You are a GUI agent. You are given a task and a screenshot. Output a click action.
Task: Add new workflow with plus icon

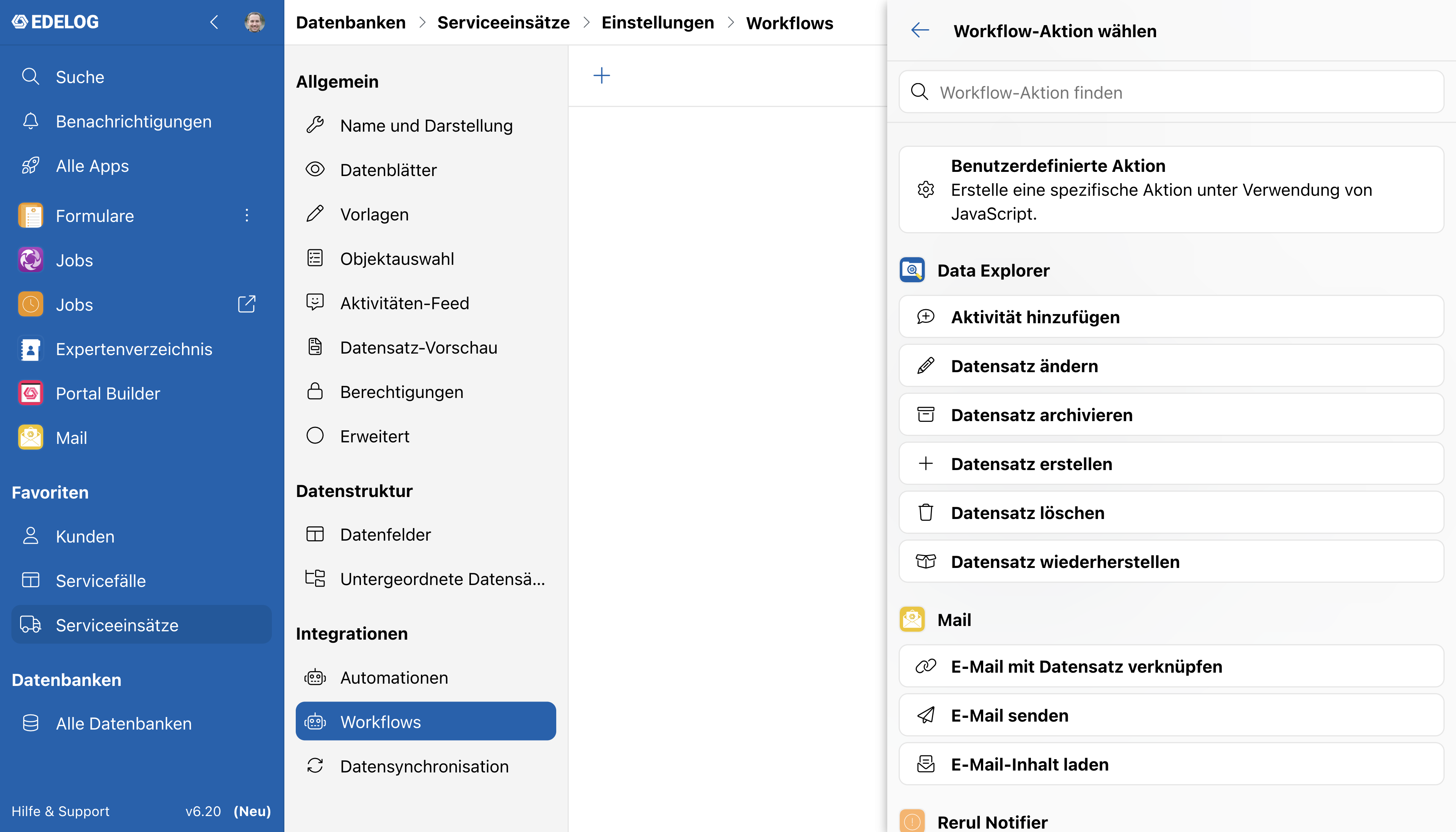tap(601, 75)
